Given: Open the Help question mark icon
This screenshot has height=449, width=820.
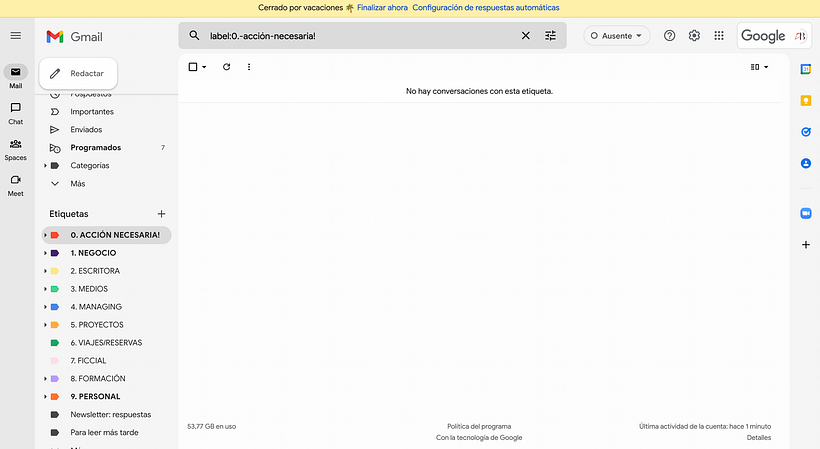Looking at the screenshot, I should [x=669, y=36].
